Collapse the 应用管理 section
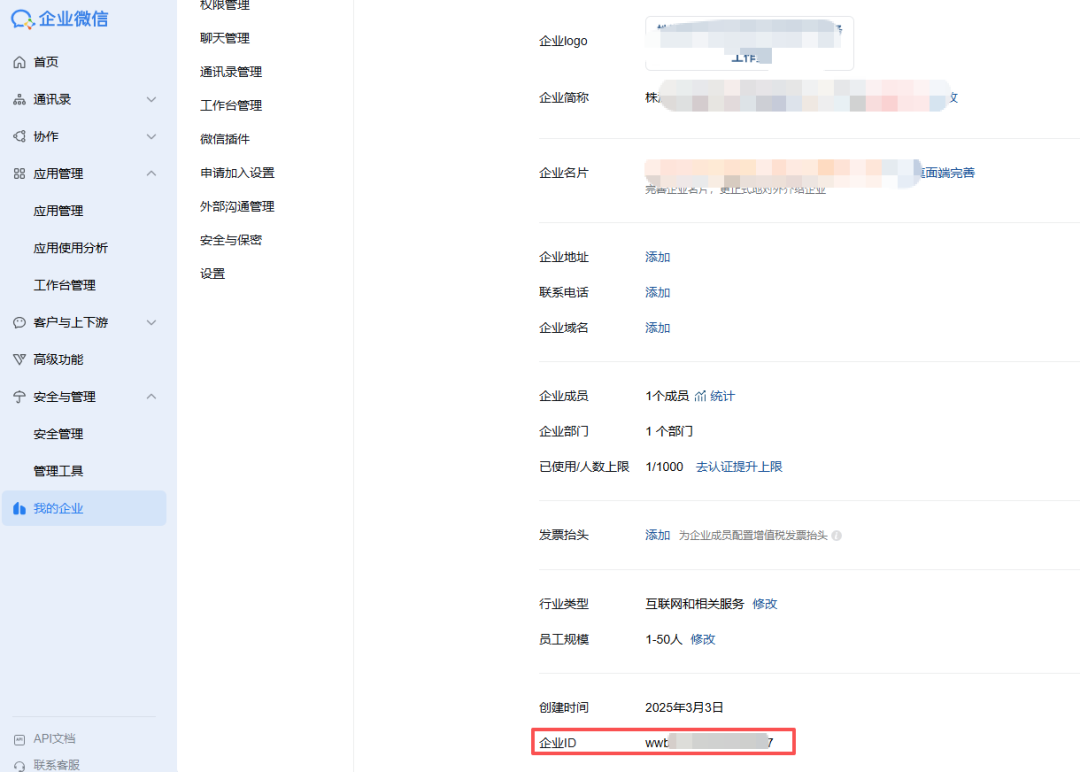The image size is (1080, 772). 151,172
